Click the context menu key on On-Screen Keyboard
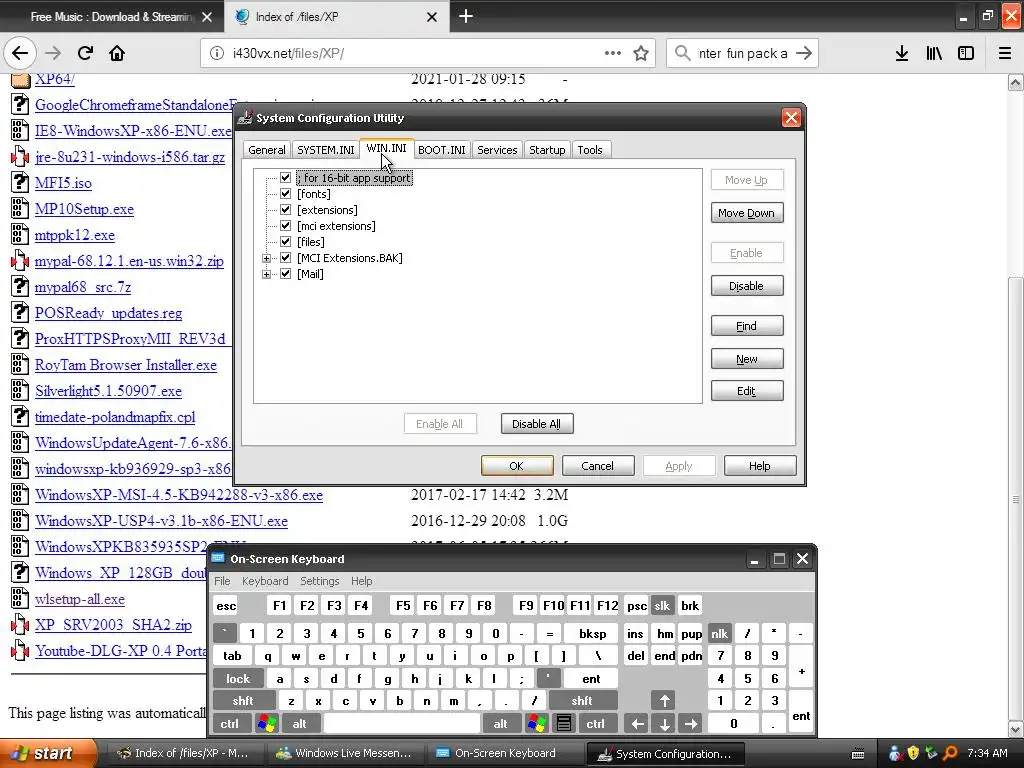1024x768 pixels. (x=564, y=724)
